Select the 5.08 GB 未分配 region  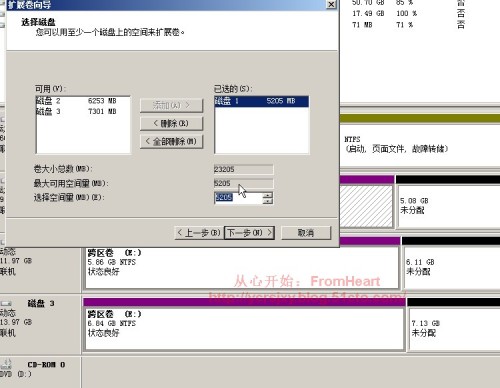pyautogui.click(x=449, y=206)
